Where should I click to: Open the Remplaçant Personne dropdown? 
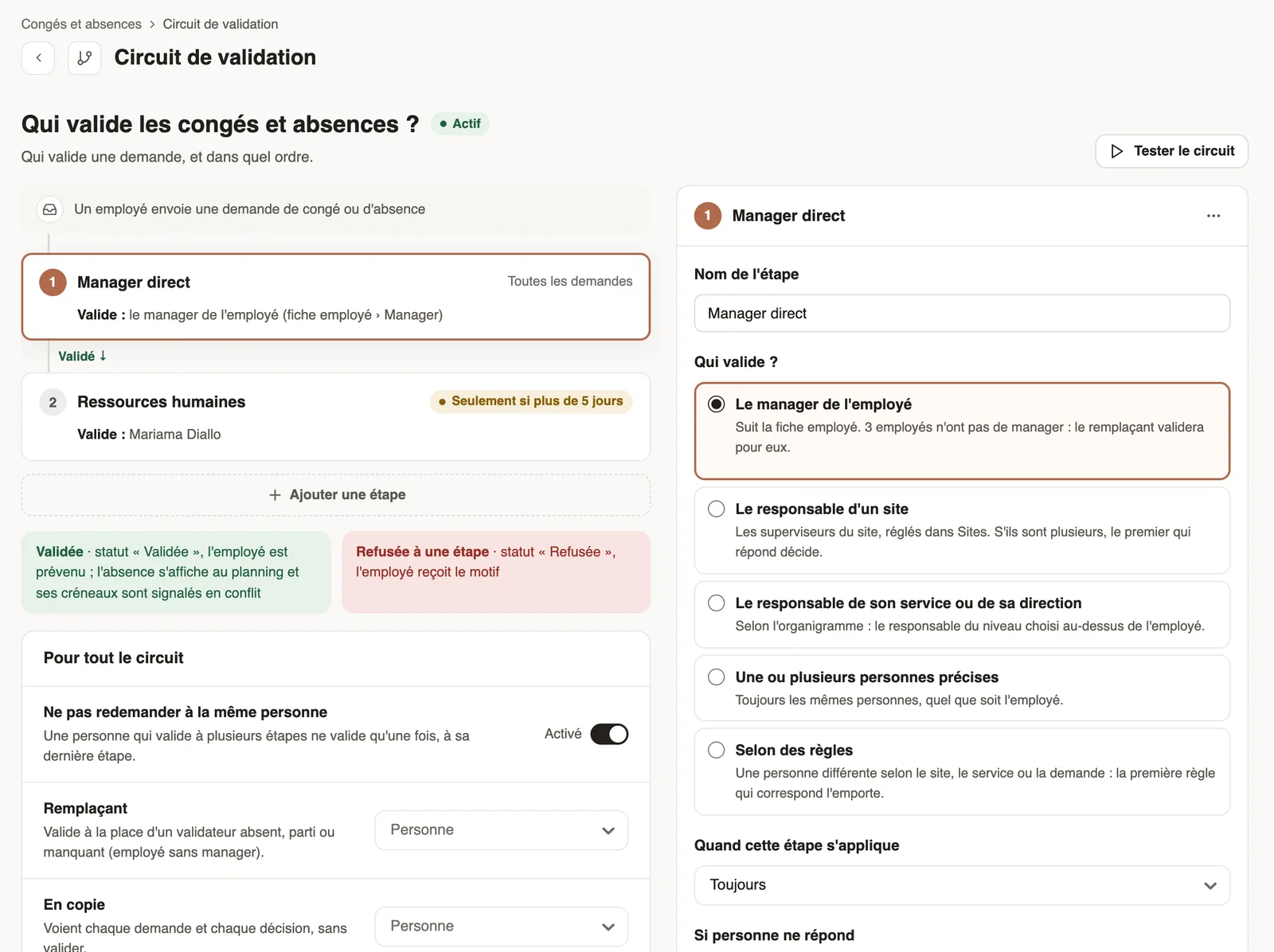click(x=502, y=830)
